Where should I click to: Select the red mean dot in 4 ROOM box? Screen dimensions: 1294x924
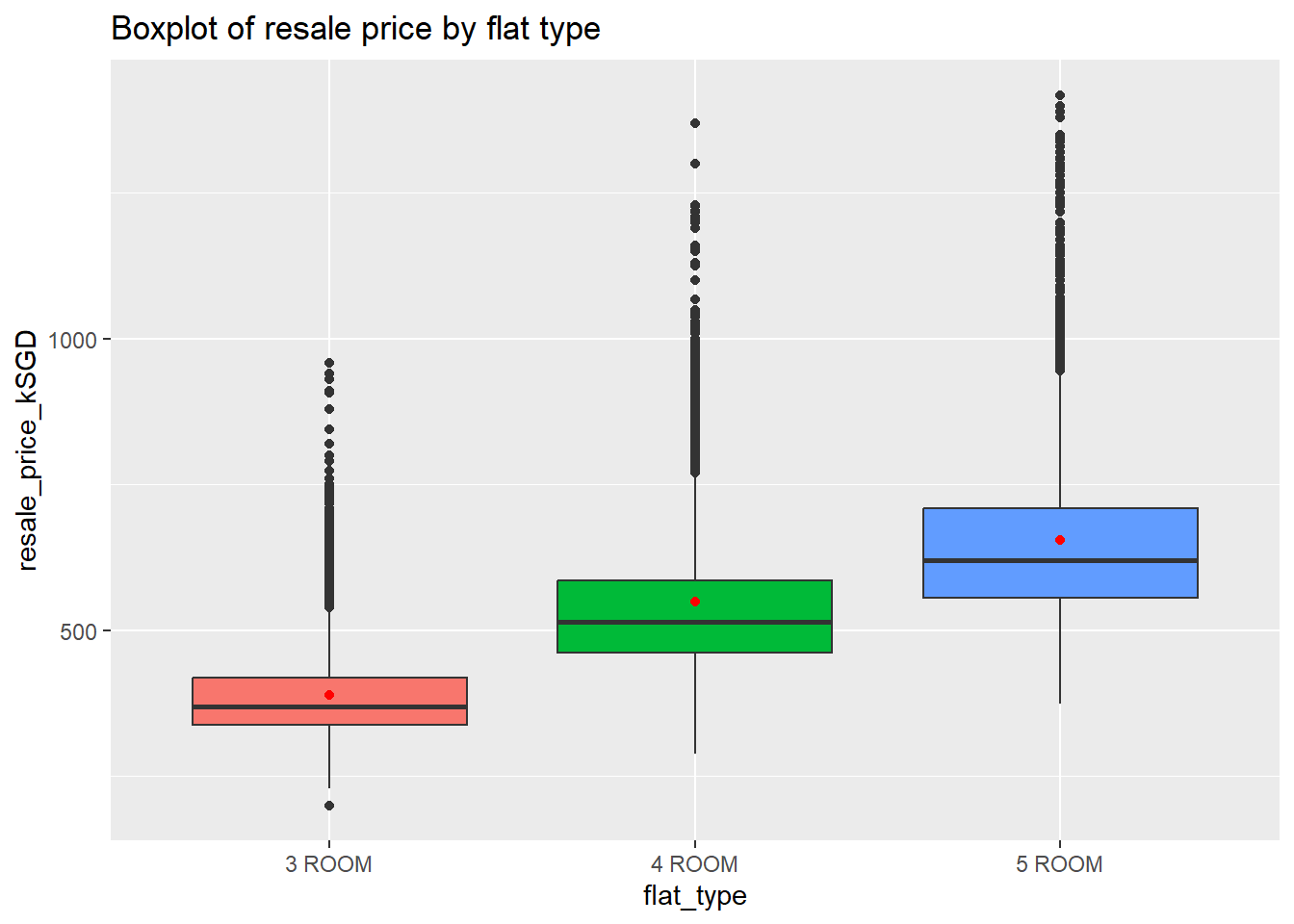click(695, 602)
